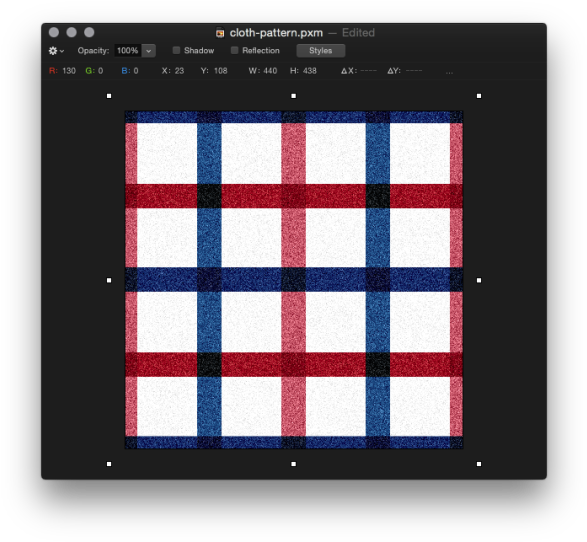The height and width of the screenshot is (542, 587).
Task: Click the center of the plaid pattern image
Action: 294,280
